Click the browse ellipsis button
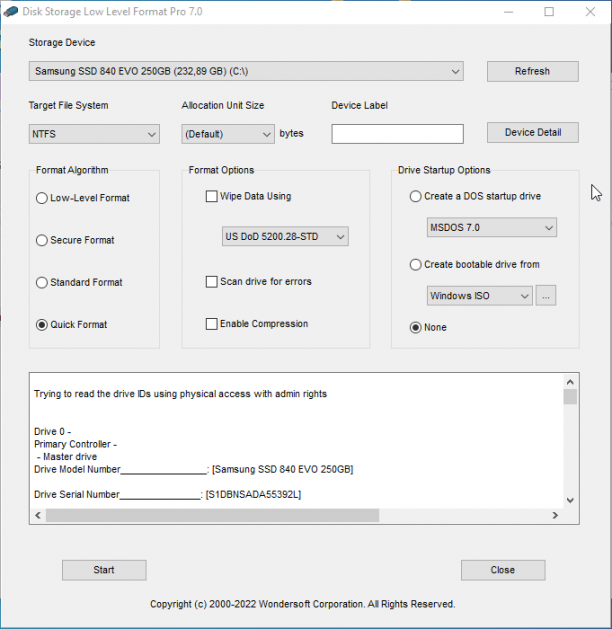Screen dimensions: 612x629 (x=546, y=296)
